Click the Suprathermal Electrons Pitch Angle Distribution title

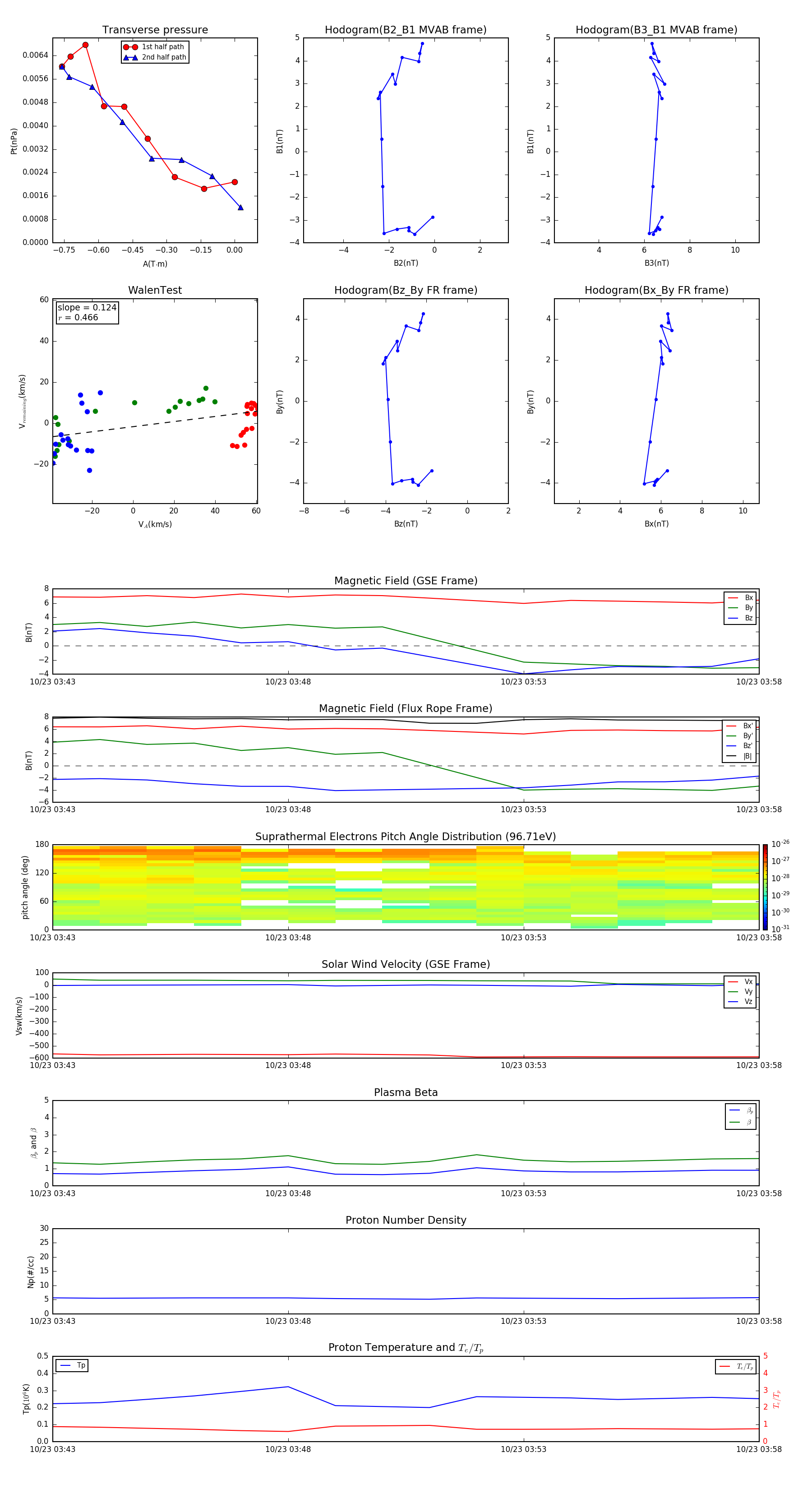pyautogui.click(x=406, y=837)
